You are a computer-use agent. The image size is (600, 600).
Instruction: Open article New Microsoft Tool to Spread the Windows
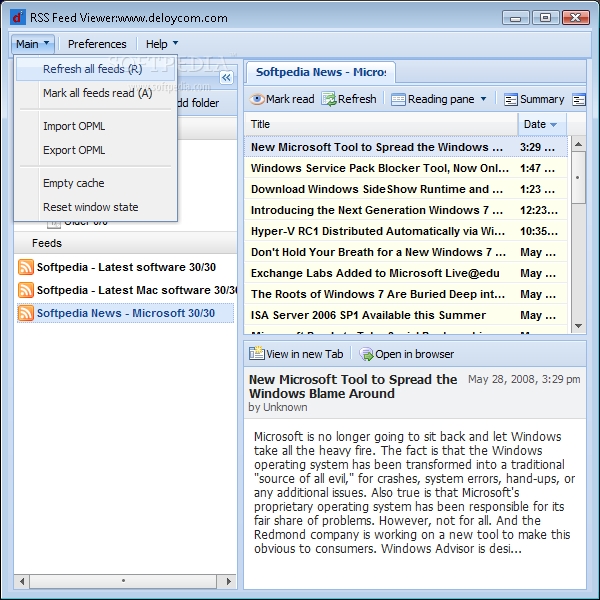click(x=406, y=147)
